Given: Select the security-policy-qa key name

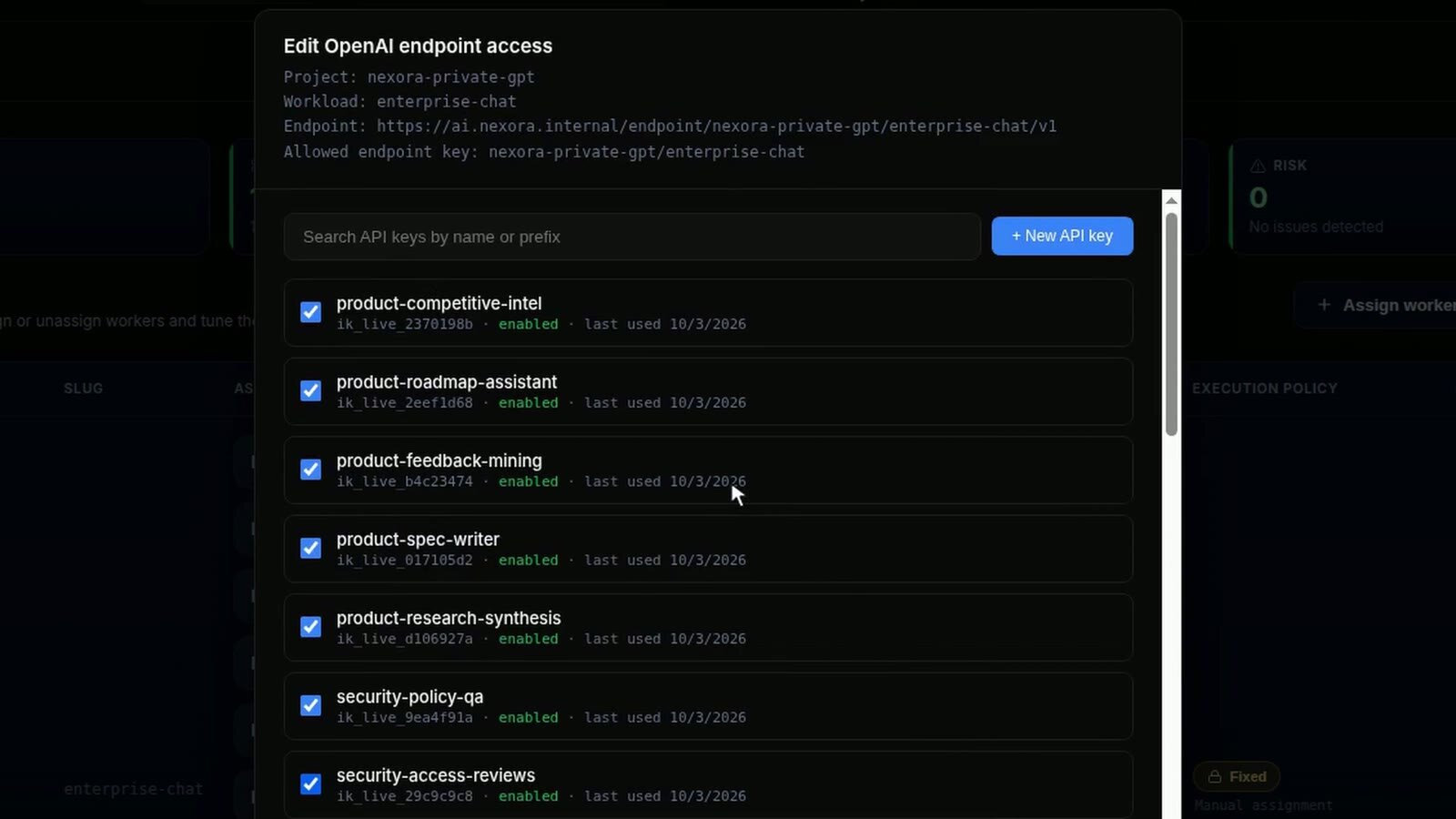Looking at the screenshot, I should [x=409, y=697].
